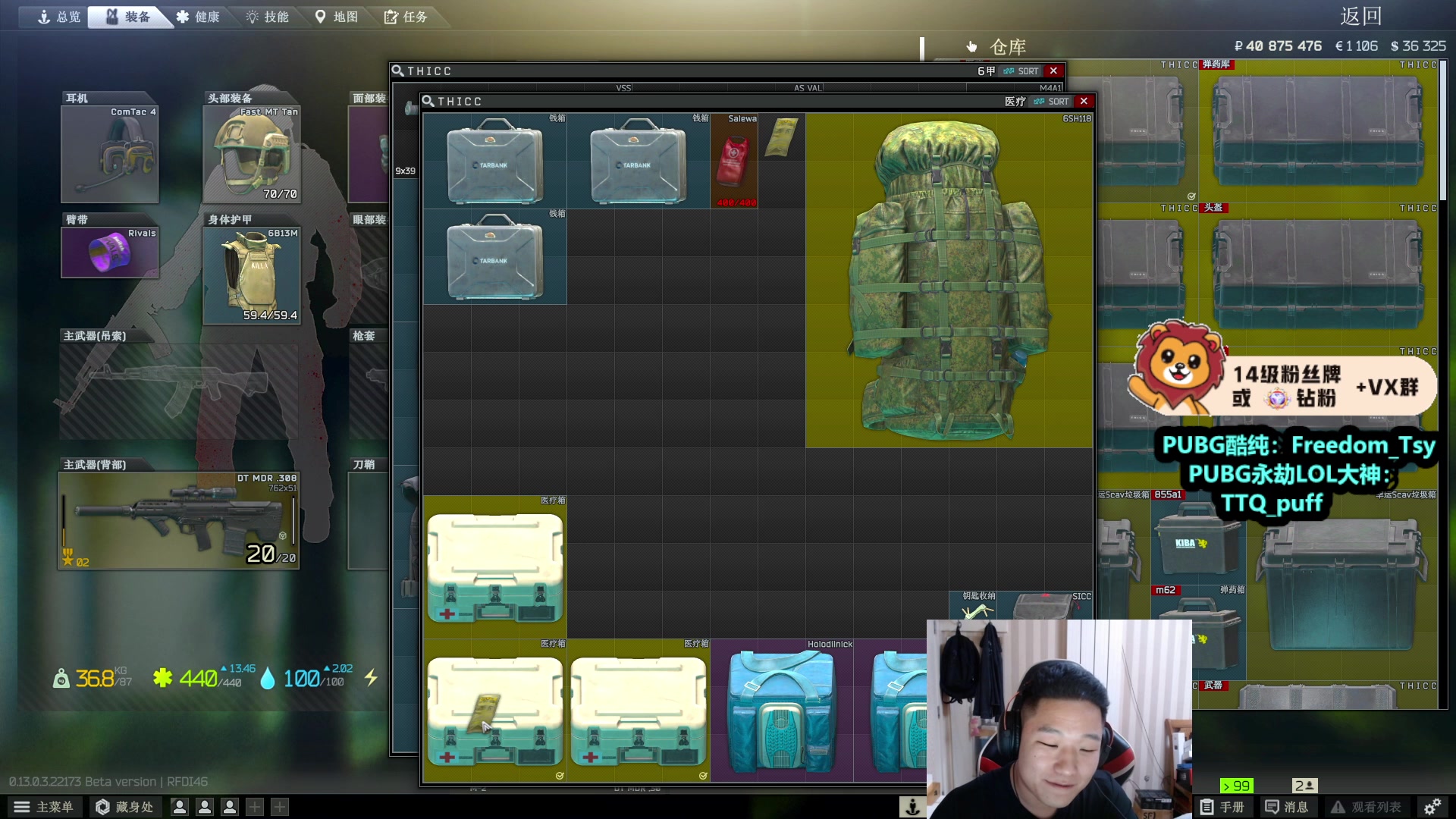The height and width of the screenshot is (819, 1456).
Task: Select the upper lone 医疗箱 case
Action: click(494, 566)
